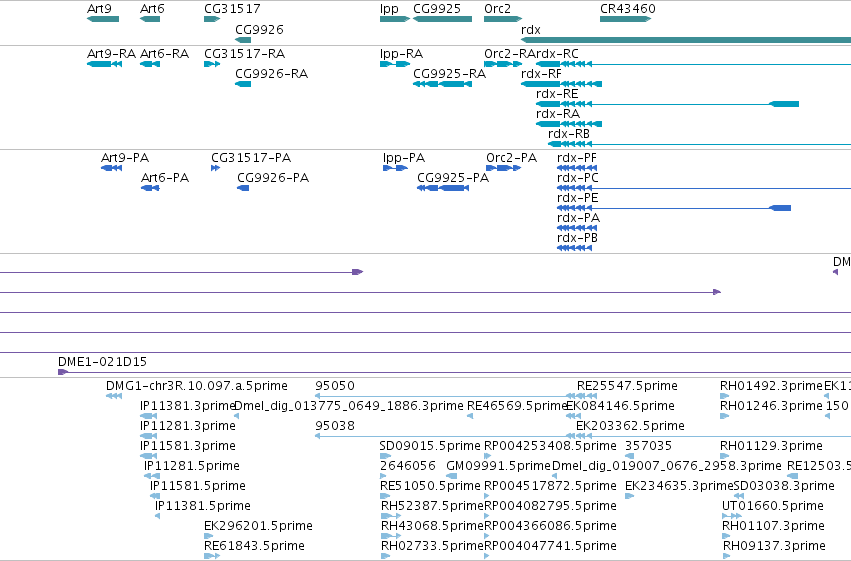Select the SD09015.5prime EST label
The width and height of the screenshot is (851, 561).
point(430,446)
